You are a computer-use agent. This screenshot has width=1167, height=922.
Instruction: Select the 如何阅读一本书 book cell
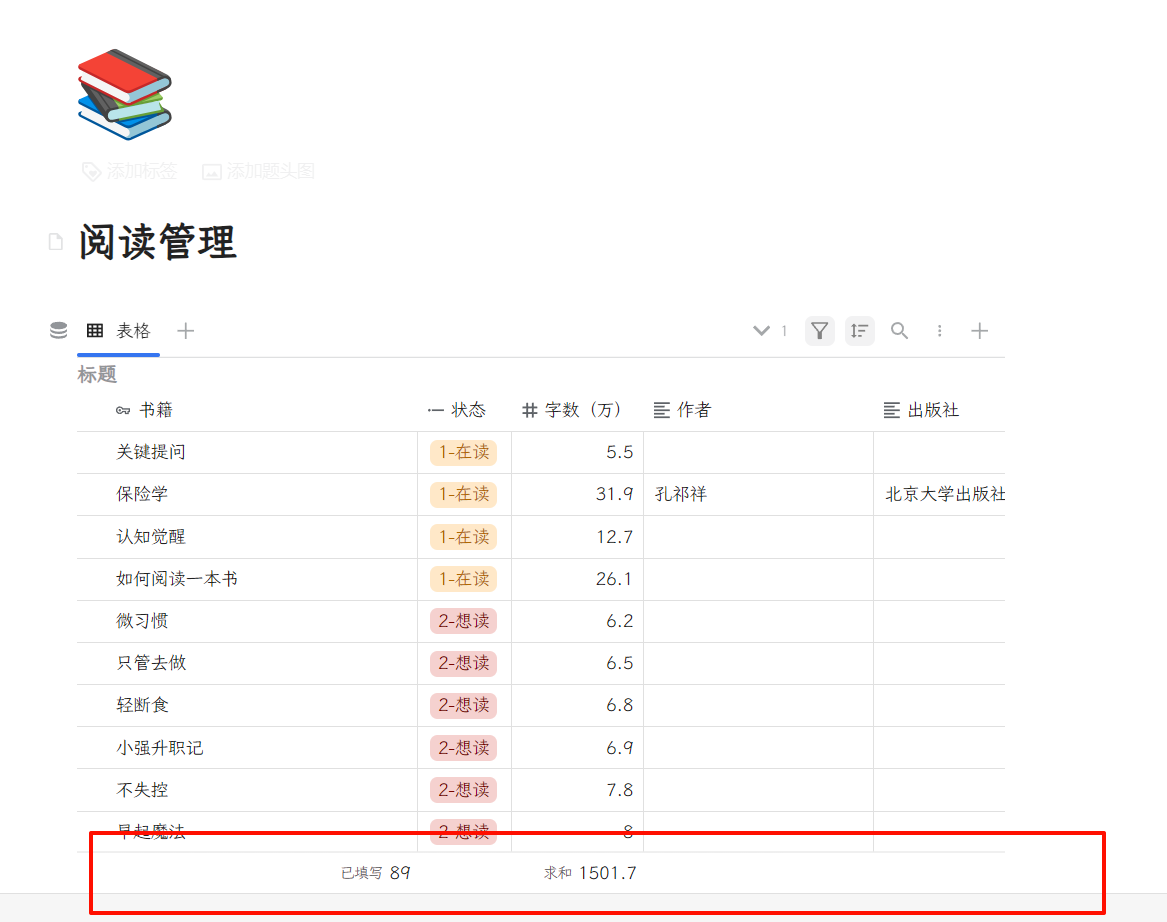(x=247, y=579)
